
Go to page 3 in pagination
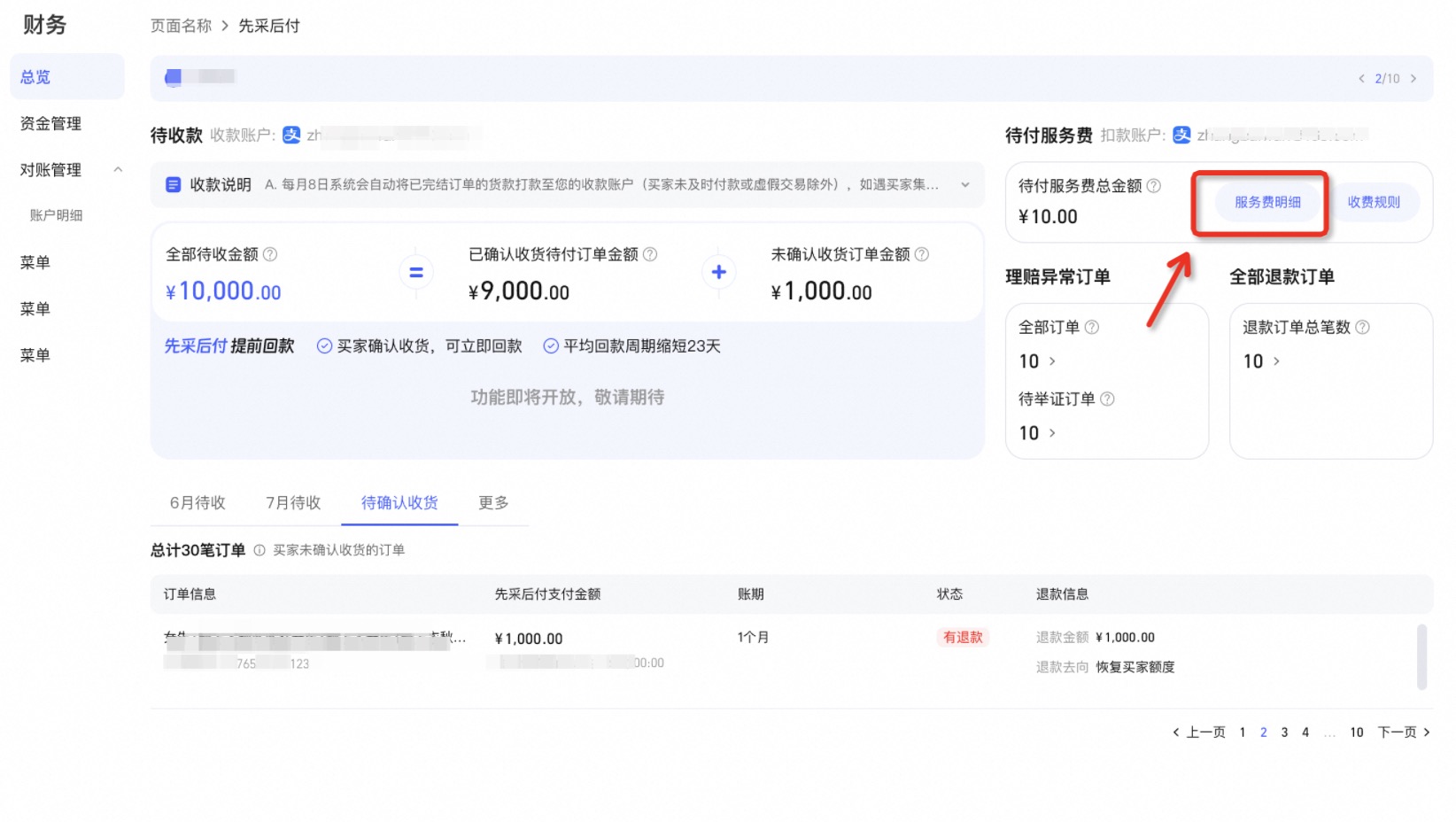[x=1284, y=732]
